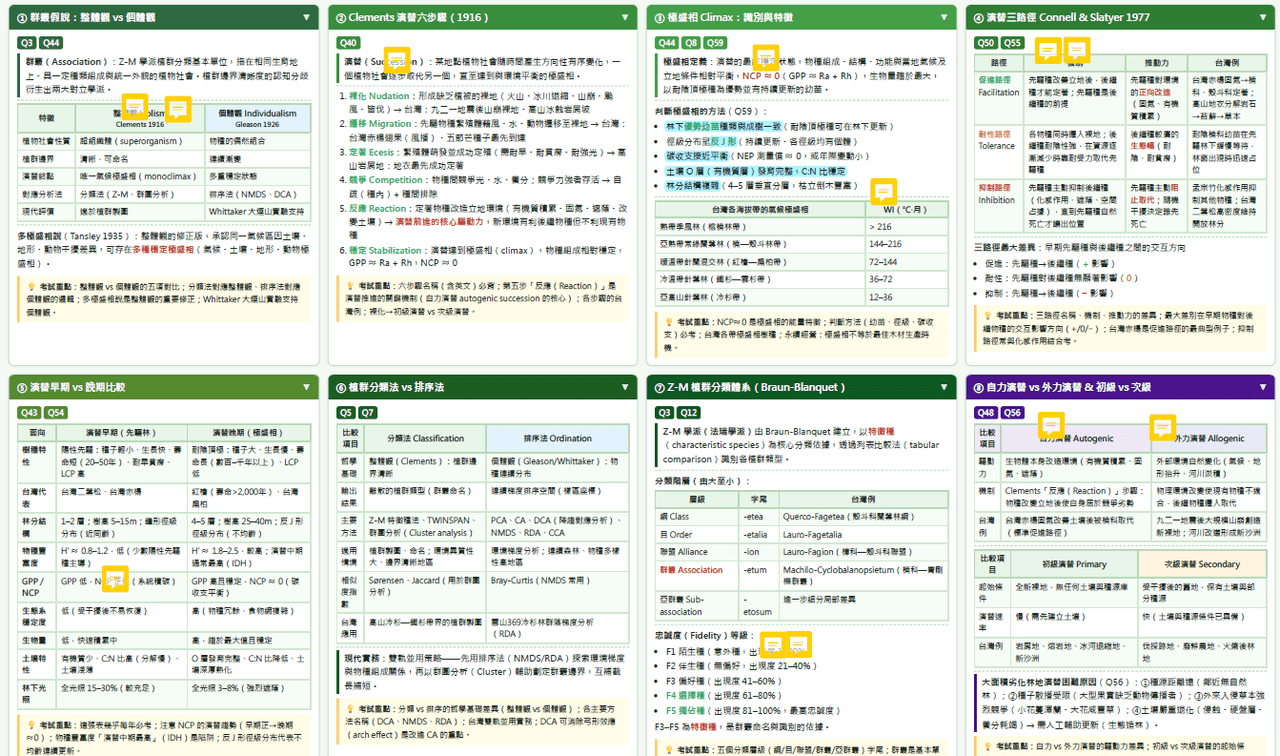The width and height of the screenshot is (1280, 756).
Task: Click the Q59 question tag
Action: coord(715,43)
